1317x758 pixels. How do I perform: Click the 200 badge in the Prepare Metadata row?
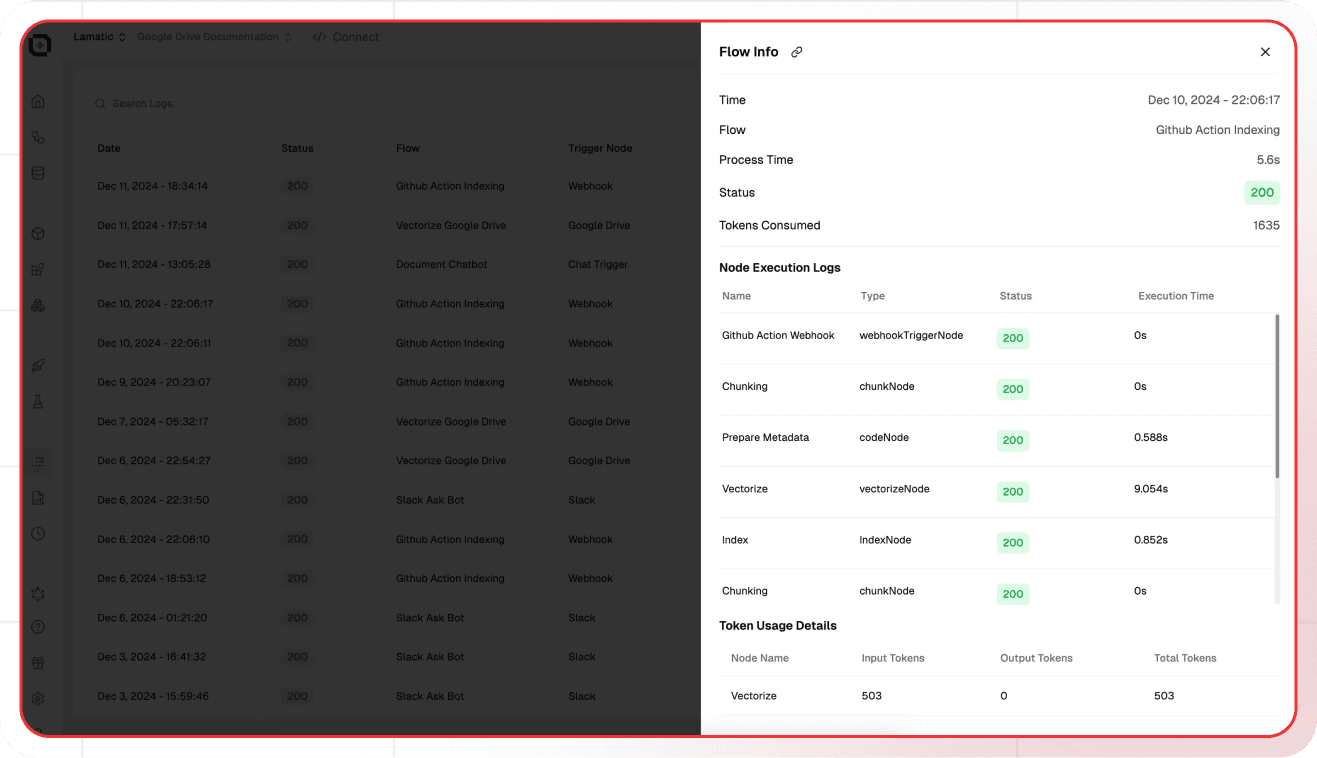tap(1013, 440)
